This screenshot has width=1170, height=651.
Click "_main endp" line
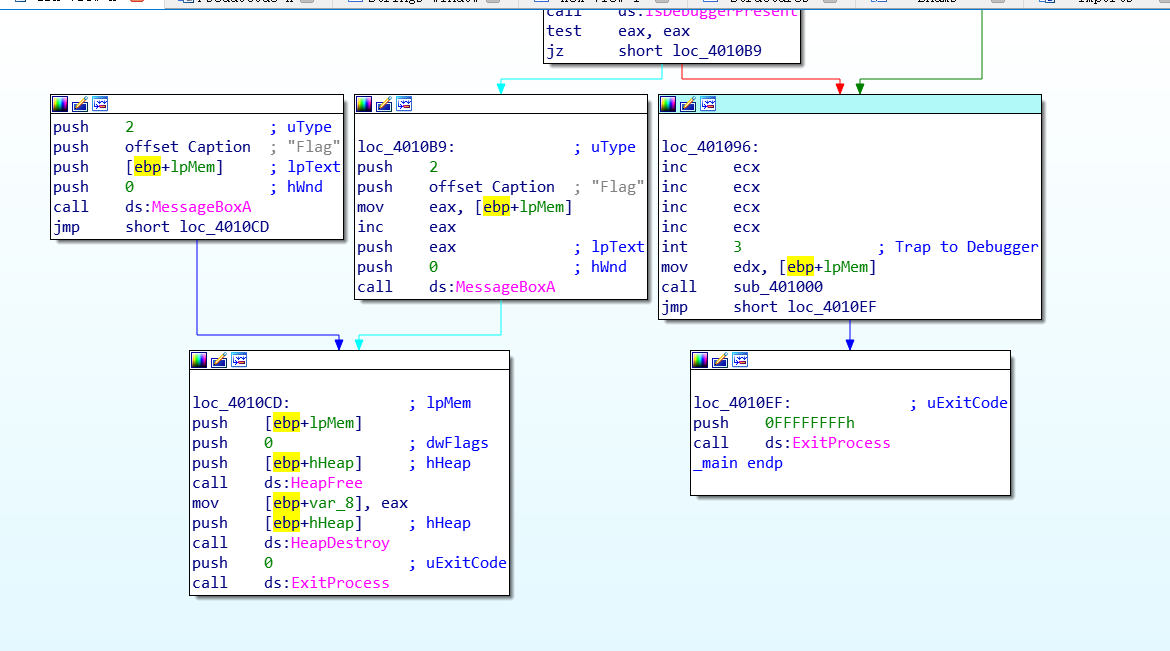point(738,463)
